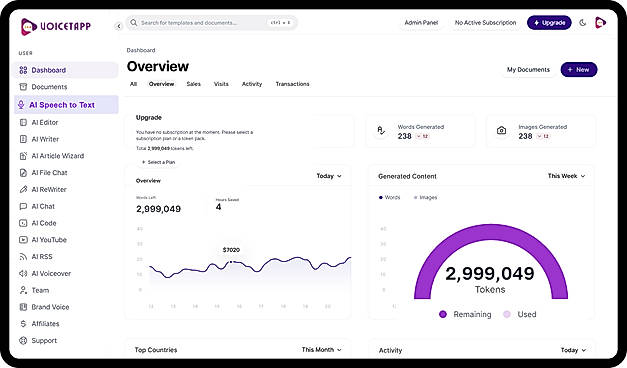Click the AI File Chat icon
The image size is (627, 368).
(23, 173)
